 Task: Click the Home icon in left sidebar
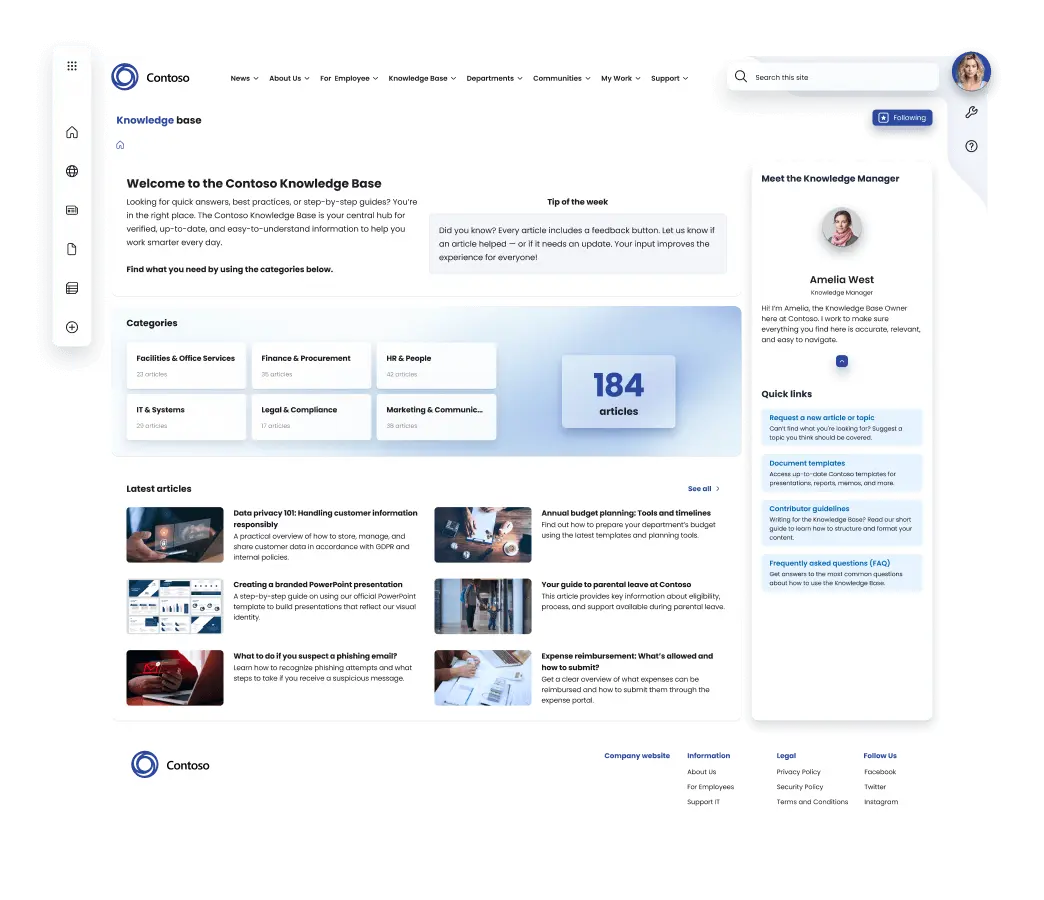click(72, 132)
